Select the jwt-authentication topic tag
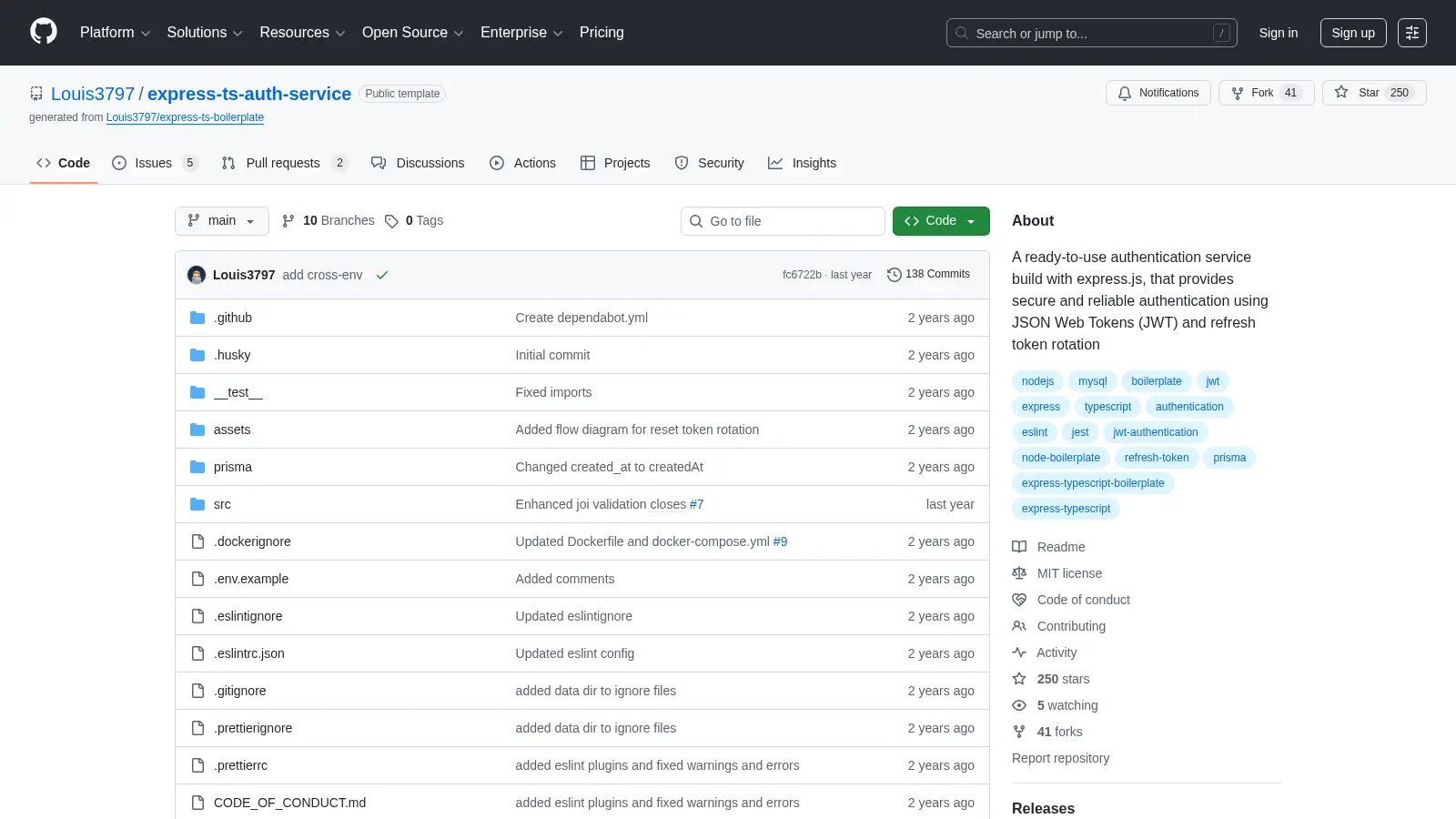 click(1155, 432)
